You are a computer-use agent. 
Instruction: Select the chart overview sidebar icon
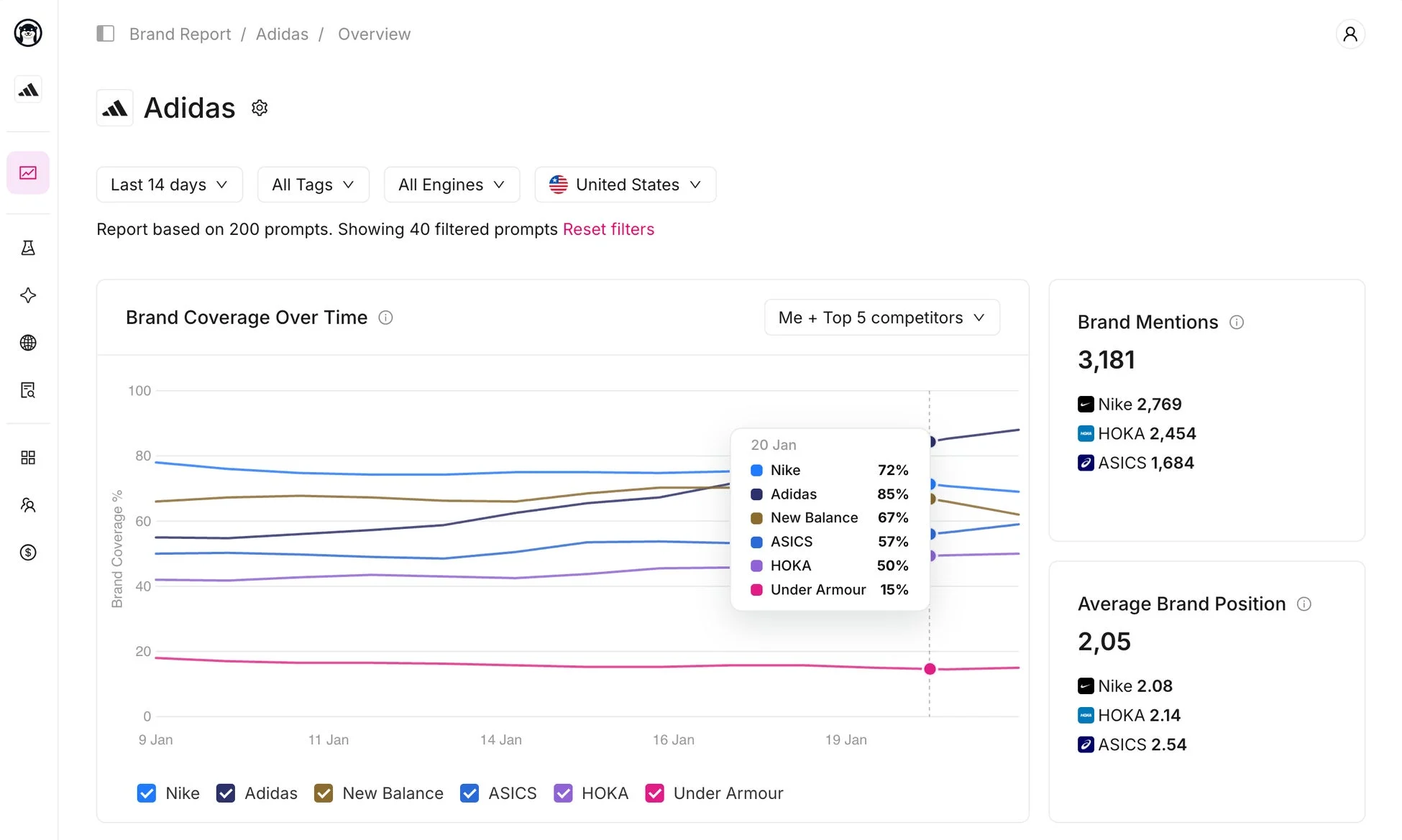(28, 172)
